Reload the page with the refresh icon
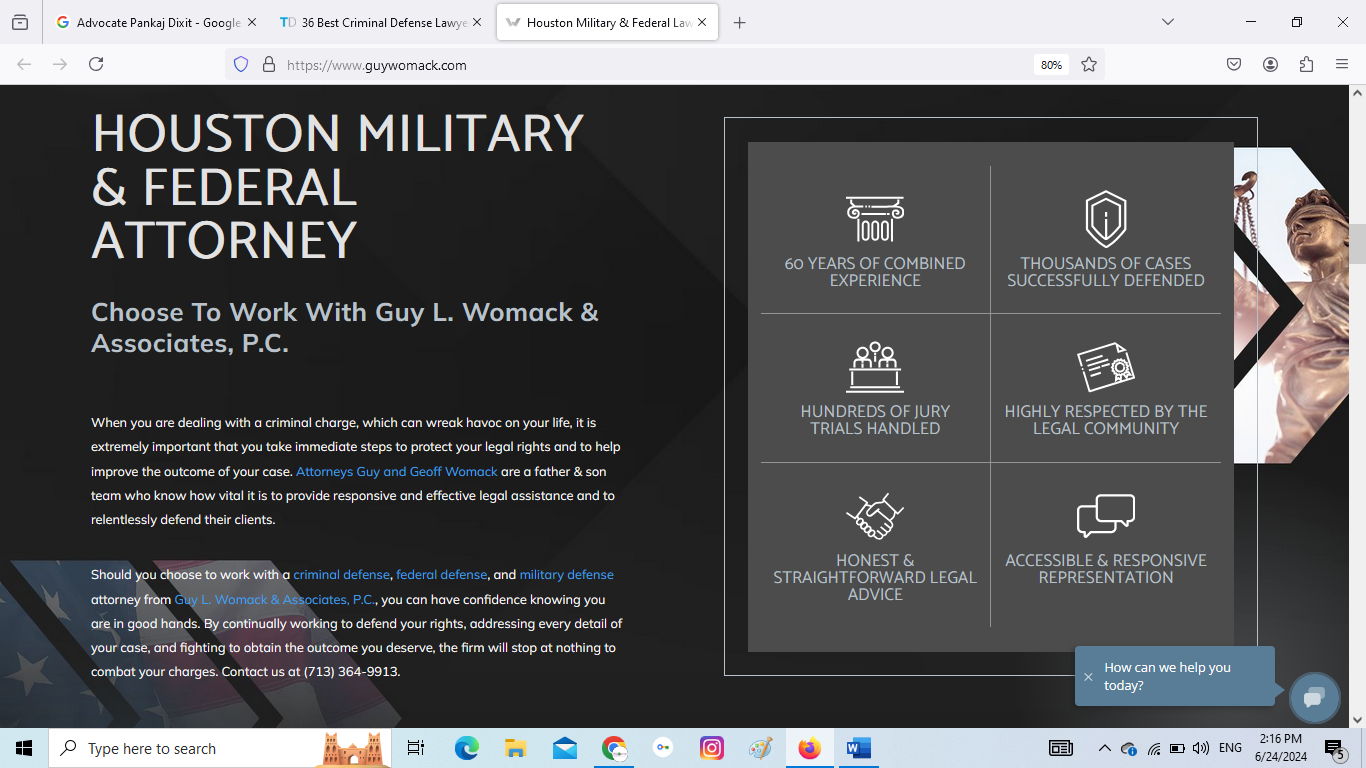Viewport: 1366px width, 768px height. (96, 64)
